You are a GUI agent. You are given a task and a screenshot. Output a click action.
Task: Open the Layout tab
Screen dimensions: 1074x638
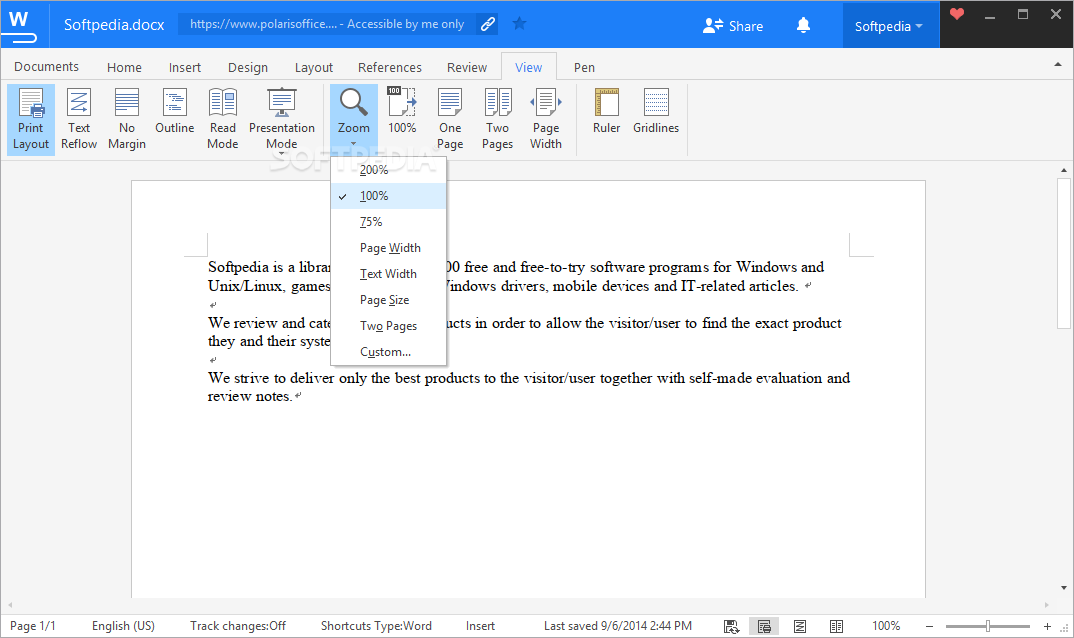click(x=314, y=67)
